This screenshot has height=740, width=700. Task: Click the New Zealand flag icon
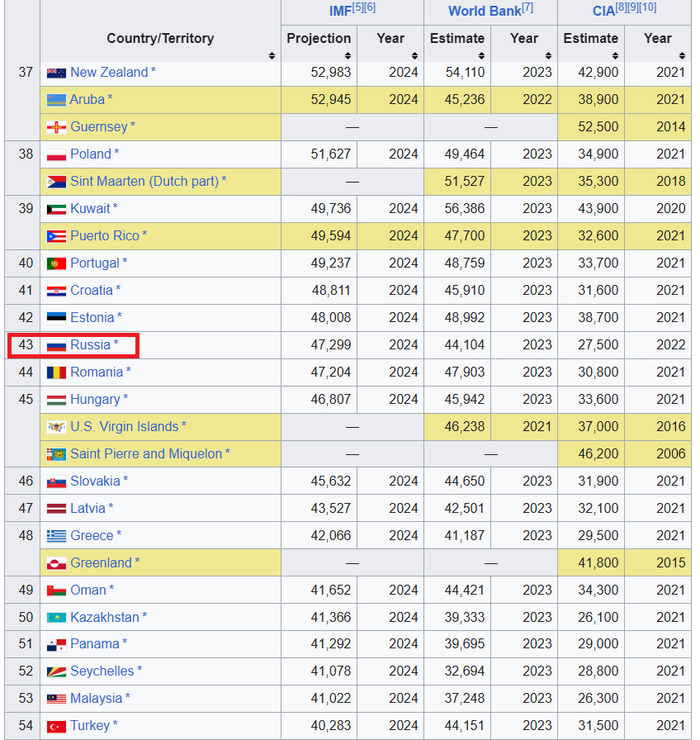[x=56, y=73]
